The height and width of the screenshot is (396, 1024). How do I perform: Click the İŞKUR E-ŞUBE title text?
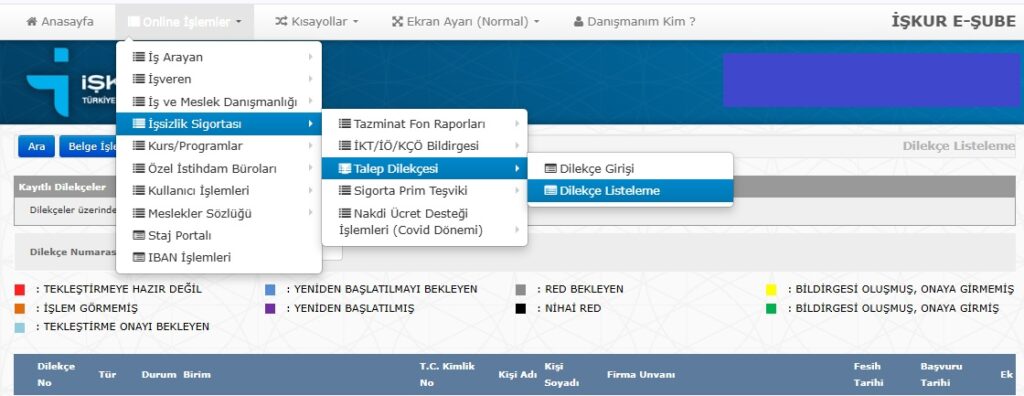[x=953, y=21]
